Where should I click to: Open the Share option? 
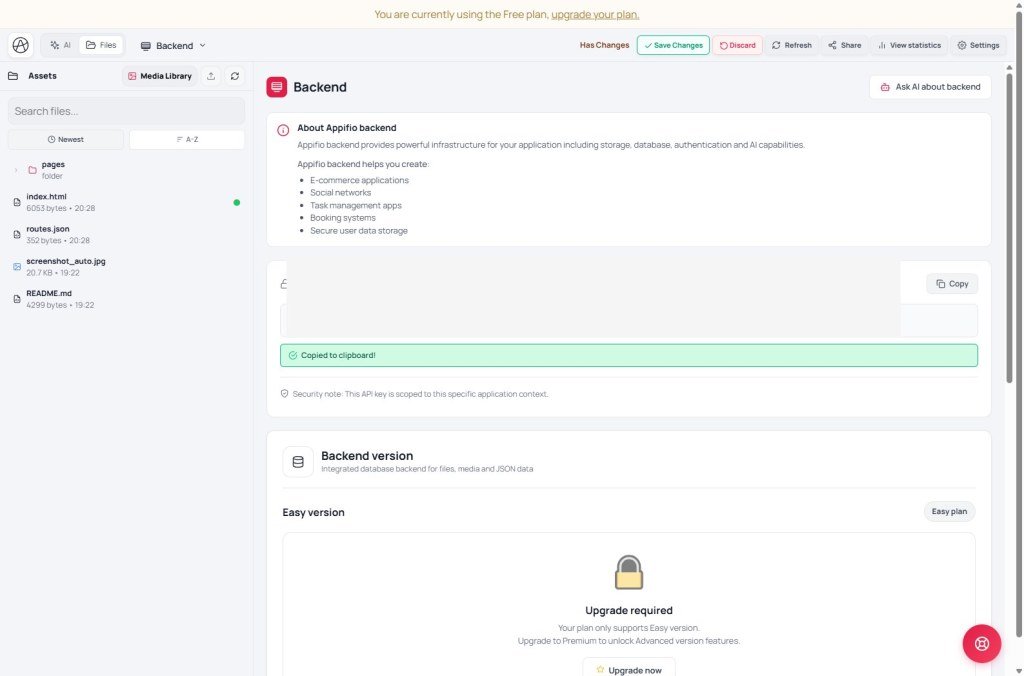point(844,45)
